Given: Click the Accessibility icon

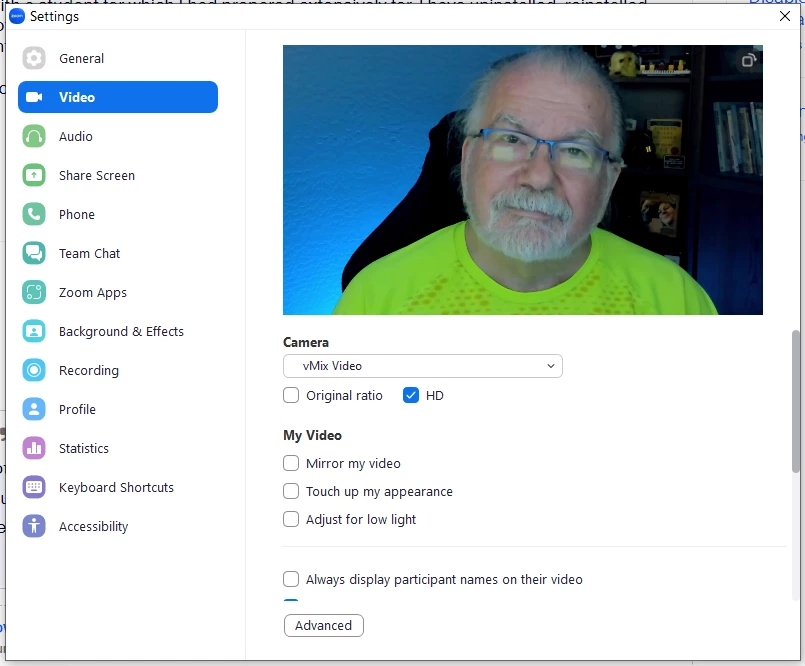Looking at the screenshot, I should click(34, 526).
